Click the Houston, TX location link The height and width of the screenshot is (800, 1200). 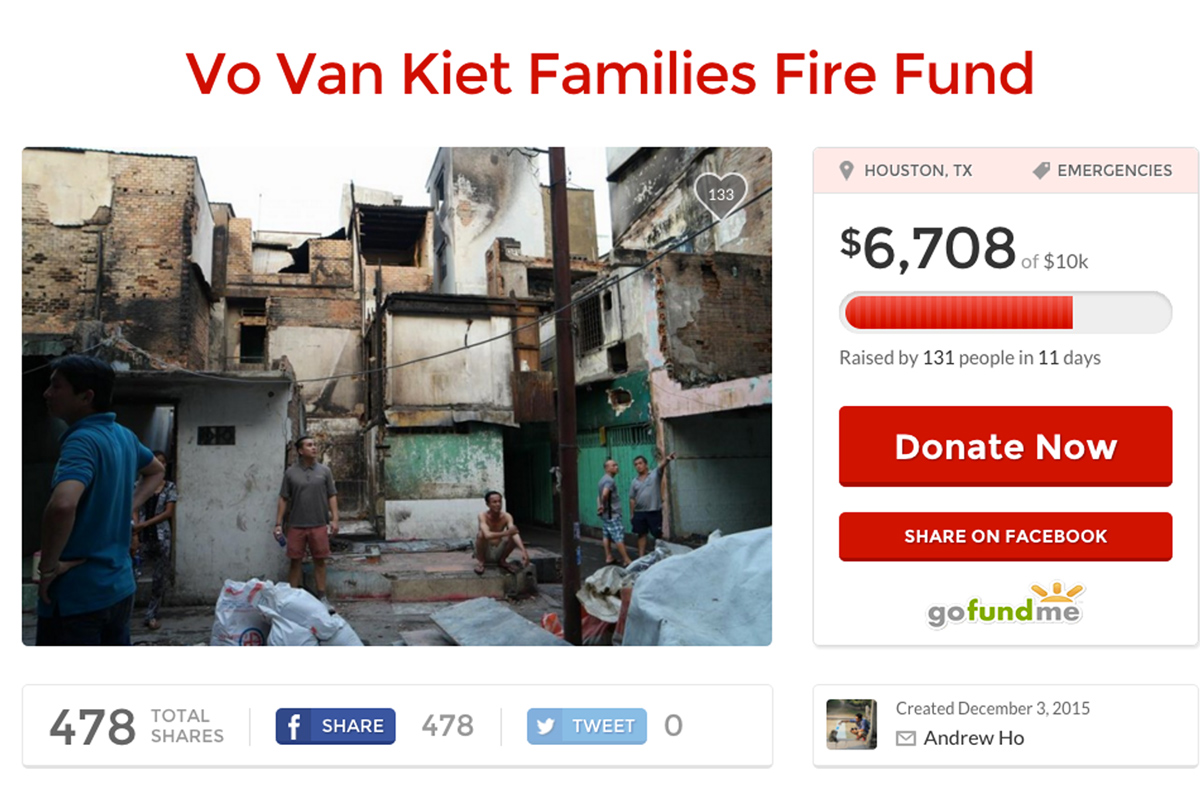918,171
